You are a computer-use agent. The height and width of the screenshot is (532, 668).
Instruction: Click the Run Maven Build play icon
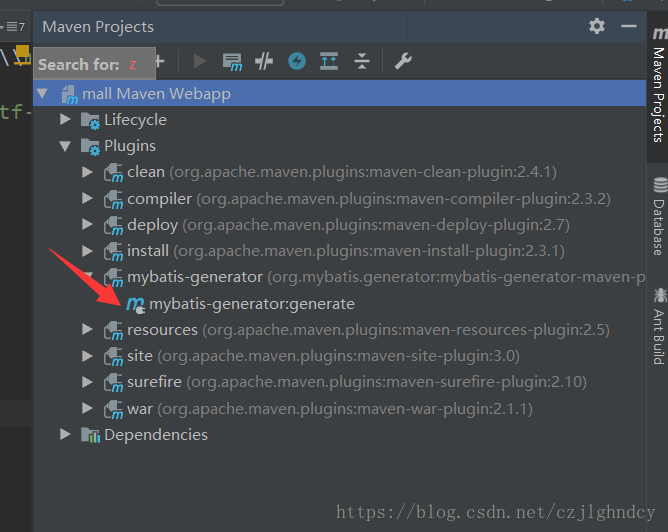199,61
